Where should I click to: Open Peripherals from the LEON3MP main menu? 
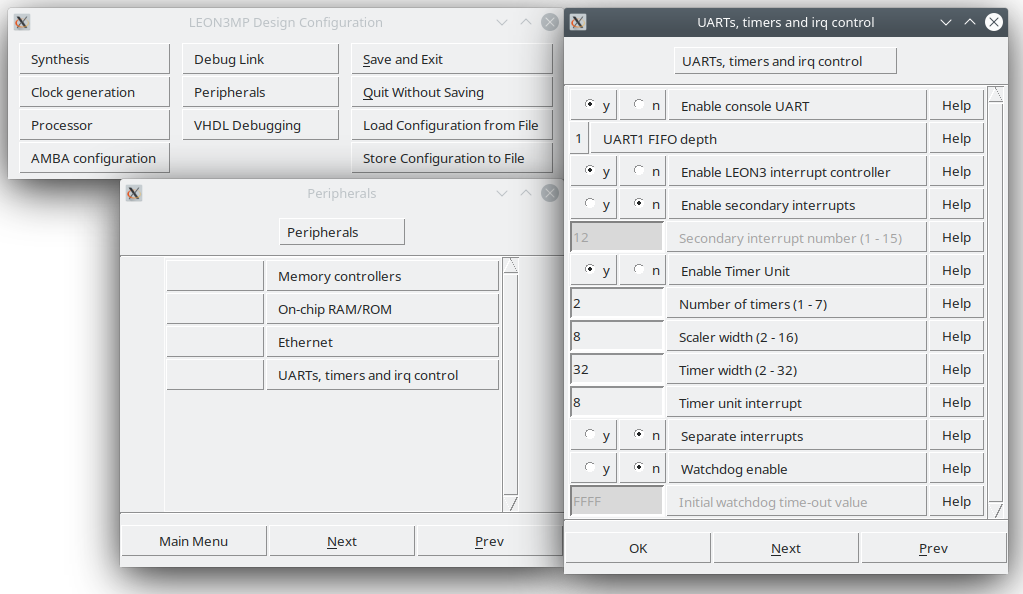click(x=260, y=92)
